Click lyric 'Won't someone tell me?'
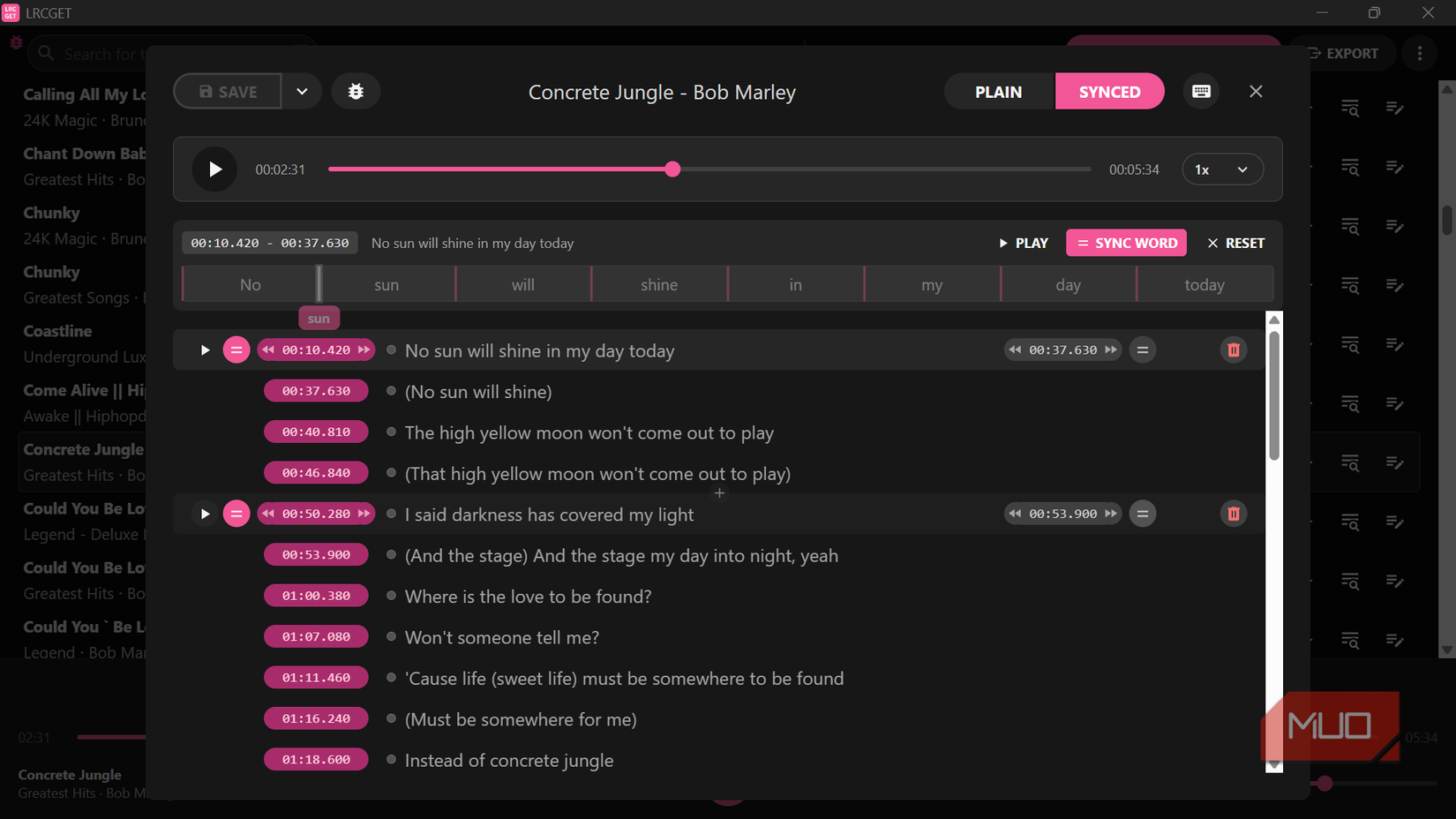The height and width of the screenshot is (819, 1456). (502, 637)
